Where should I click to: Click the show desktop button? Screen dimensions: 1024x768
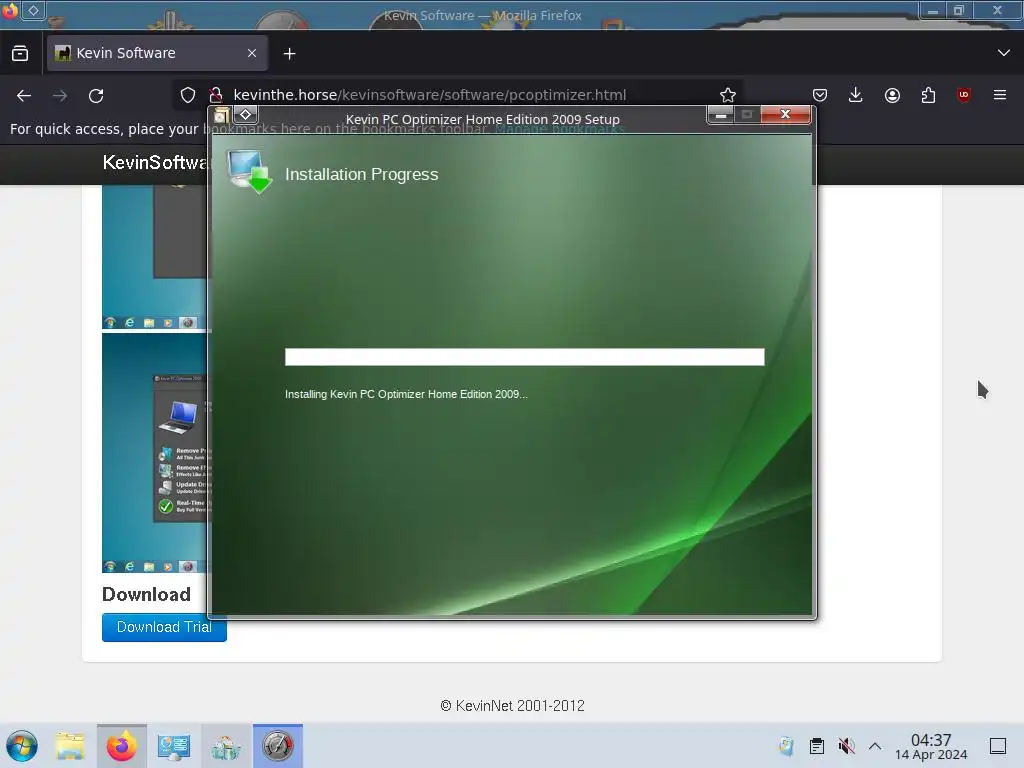pos(998,746)
